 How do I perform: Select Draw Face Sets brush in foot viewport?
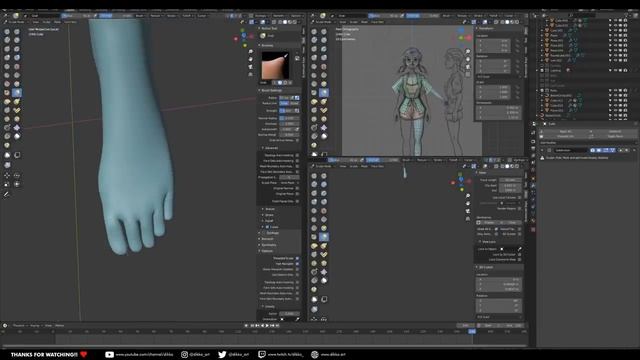pyautogui.click(x=7, y=145)
